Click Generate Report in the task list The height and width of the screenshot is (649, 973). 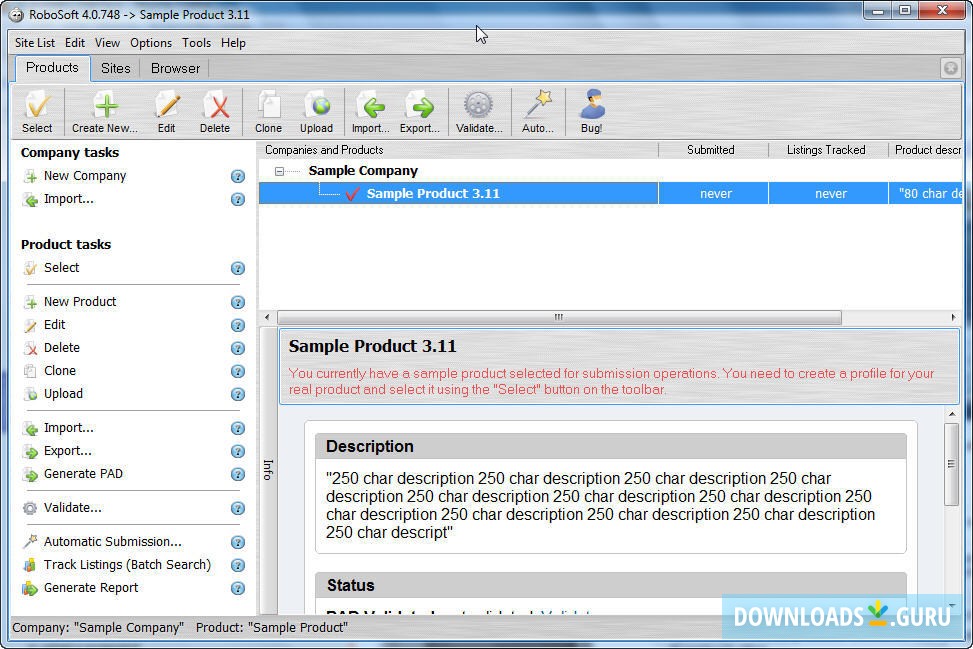[91, 588]
